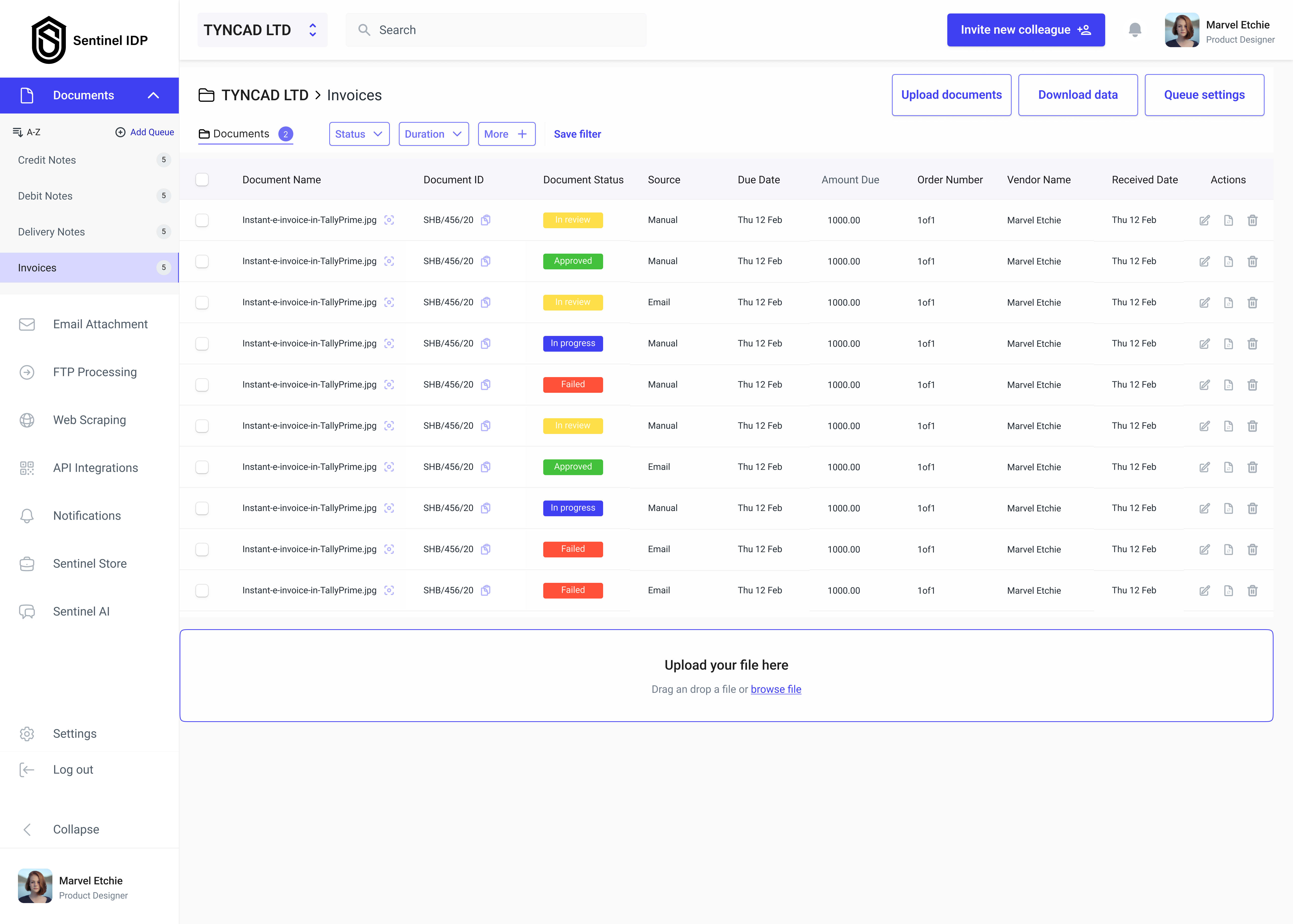Click the Add Queue plus icon
Screen dimensions: 1293x924
tap(120, 132)
